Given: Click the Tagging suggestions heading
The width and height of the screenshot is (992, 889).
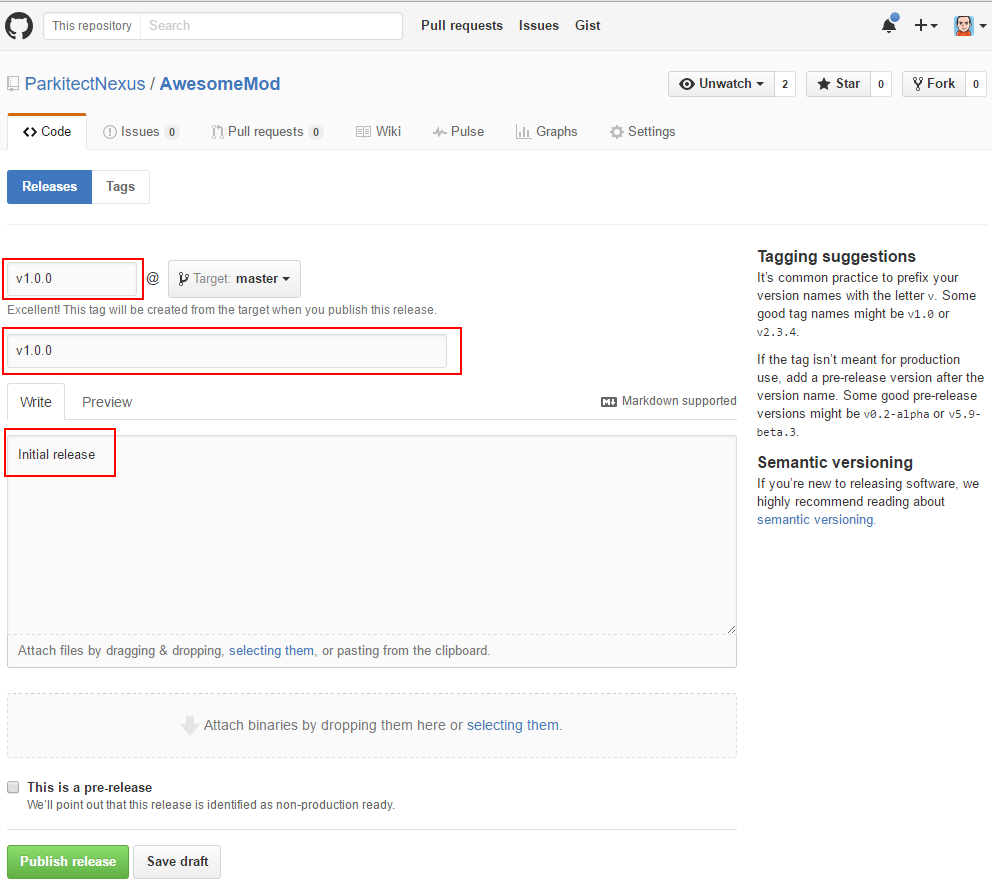Looking at the screenshot, I should (x=836, y=256).
